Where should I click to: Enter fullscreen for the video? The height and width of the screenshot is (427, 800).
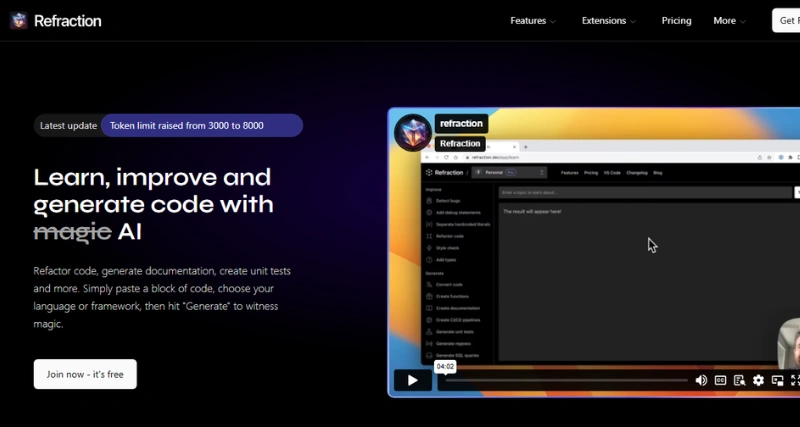click(x=795, y=380)
